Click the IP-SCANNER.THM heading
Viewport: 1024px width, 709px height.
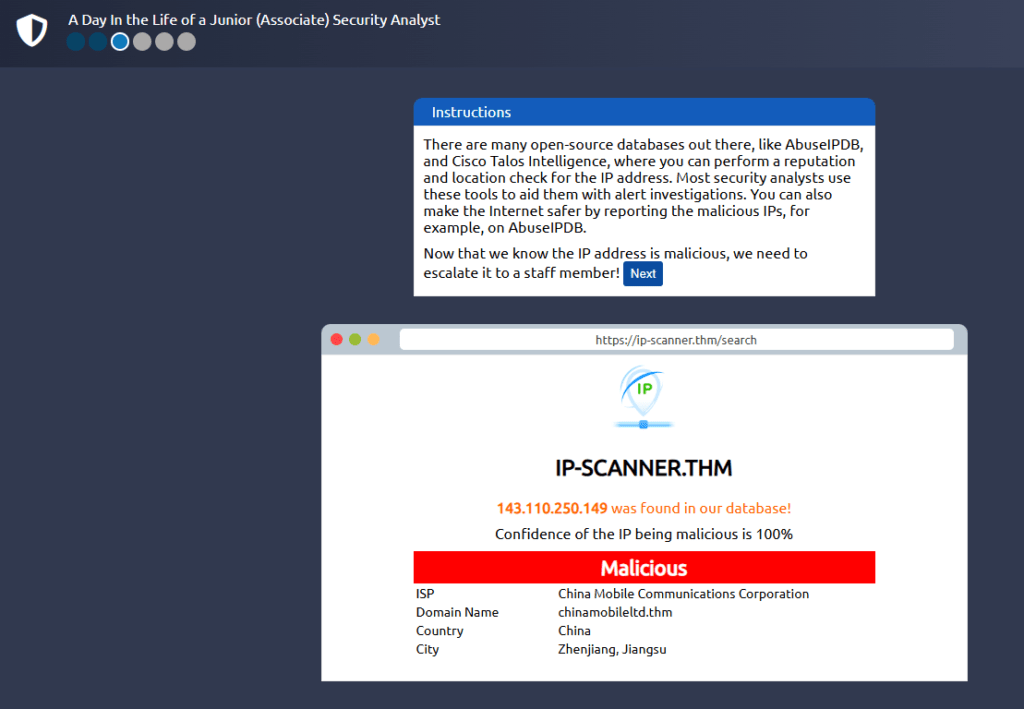(644, 468)
